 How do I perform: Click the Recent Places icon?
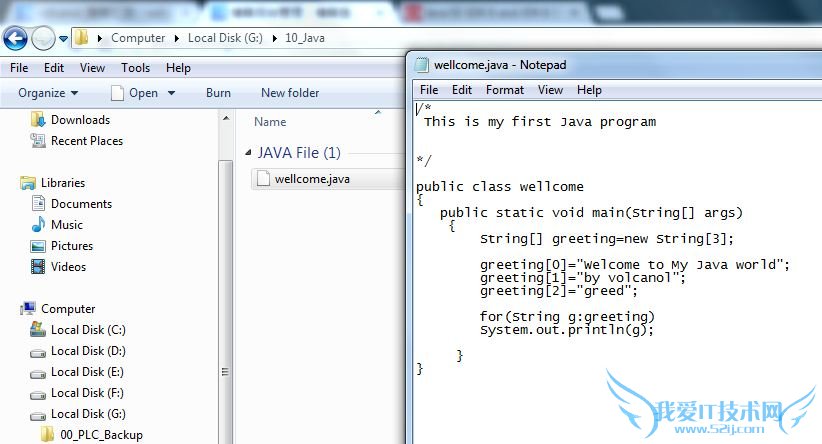[x=38, y=140]
